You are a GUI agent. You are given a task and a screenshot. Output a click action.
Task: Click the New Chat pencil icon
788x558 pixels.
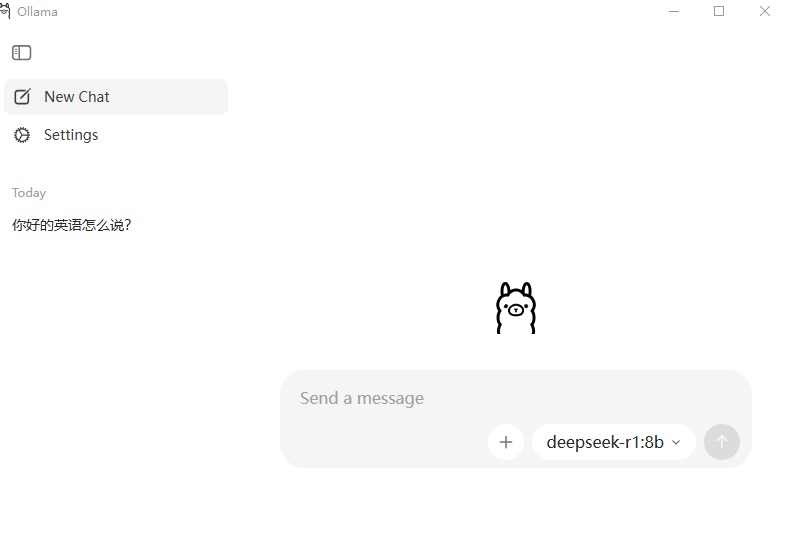pyautogui.click(x=22, y=97)
